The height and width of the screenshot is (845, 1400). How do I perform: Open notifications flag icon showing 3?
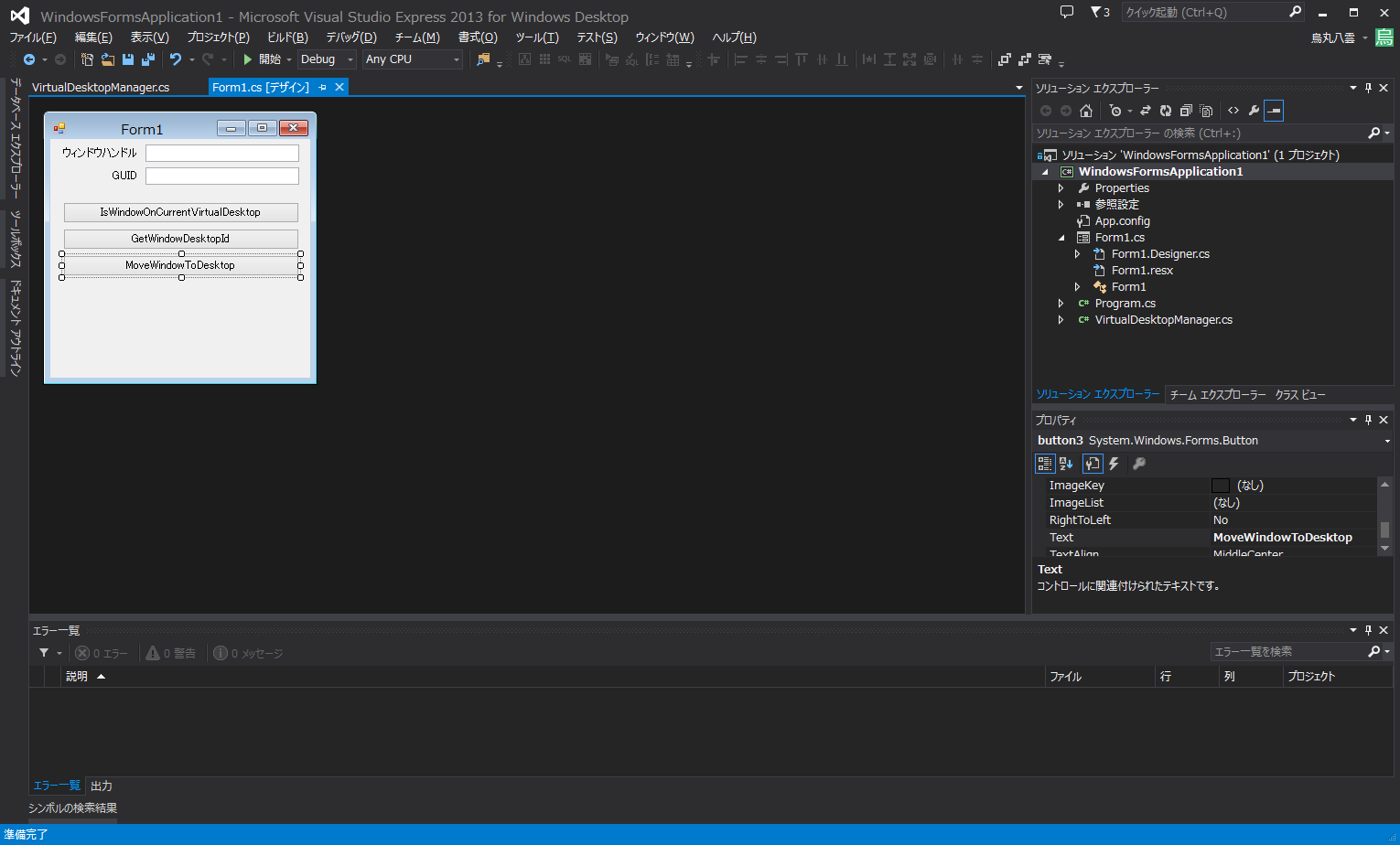tap(1100, 12)
